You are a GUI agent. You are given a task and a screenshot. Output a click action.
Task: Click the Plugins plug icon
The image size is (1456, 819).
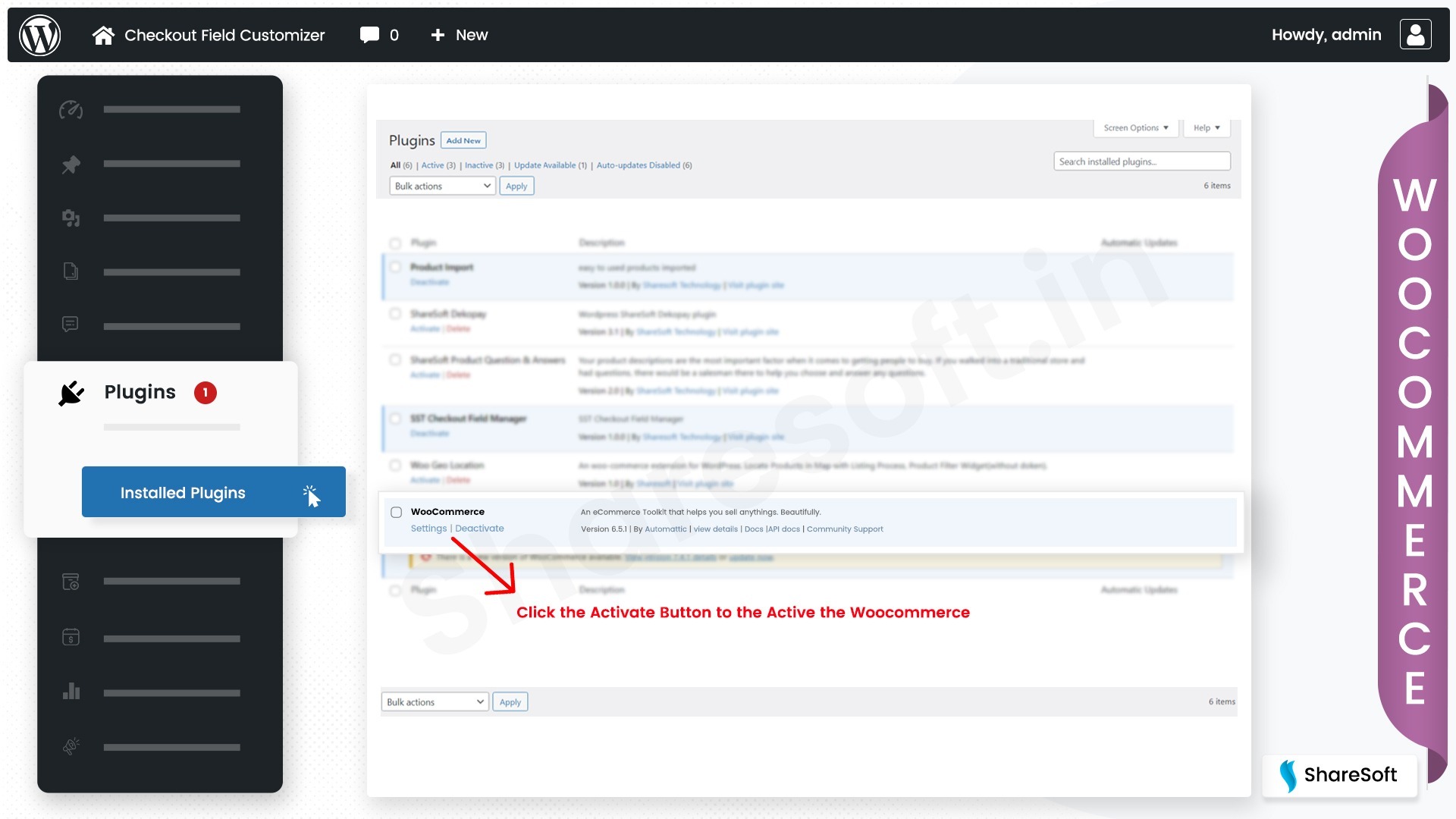tap(71, 393)
